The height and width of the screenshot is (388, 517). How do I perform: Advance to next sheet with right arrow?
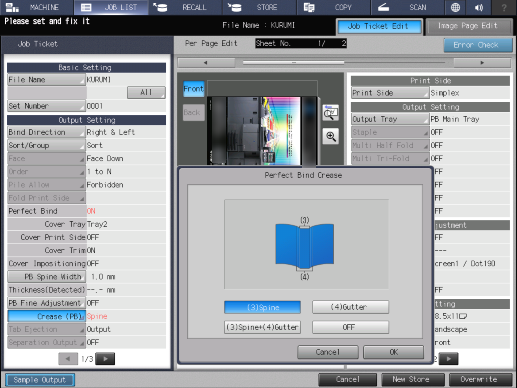click(x=482, y=63)
